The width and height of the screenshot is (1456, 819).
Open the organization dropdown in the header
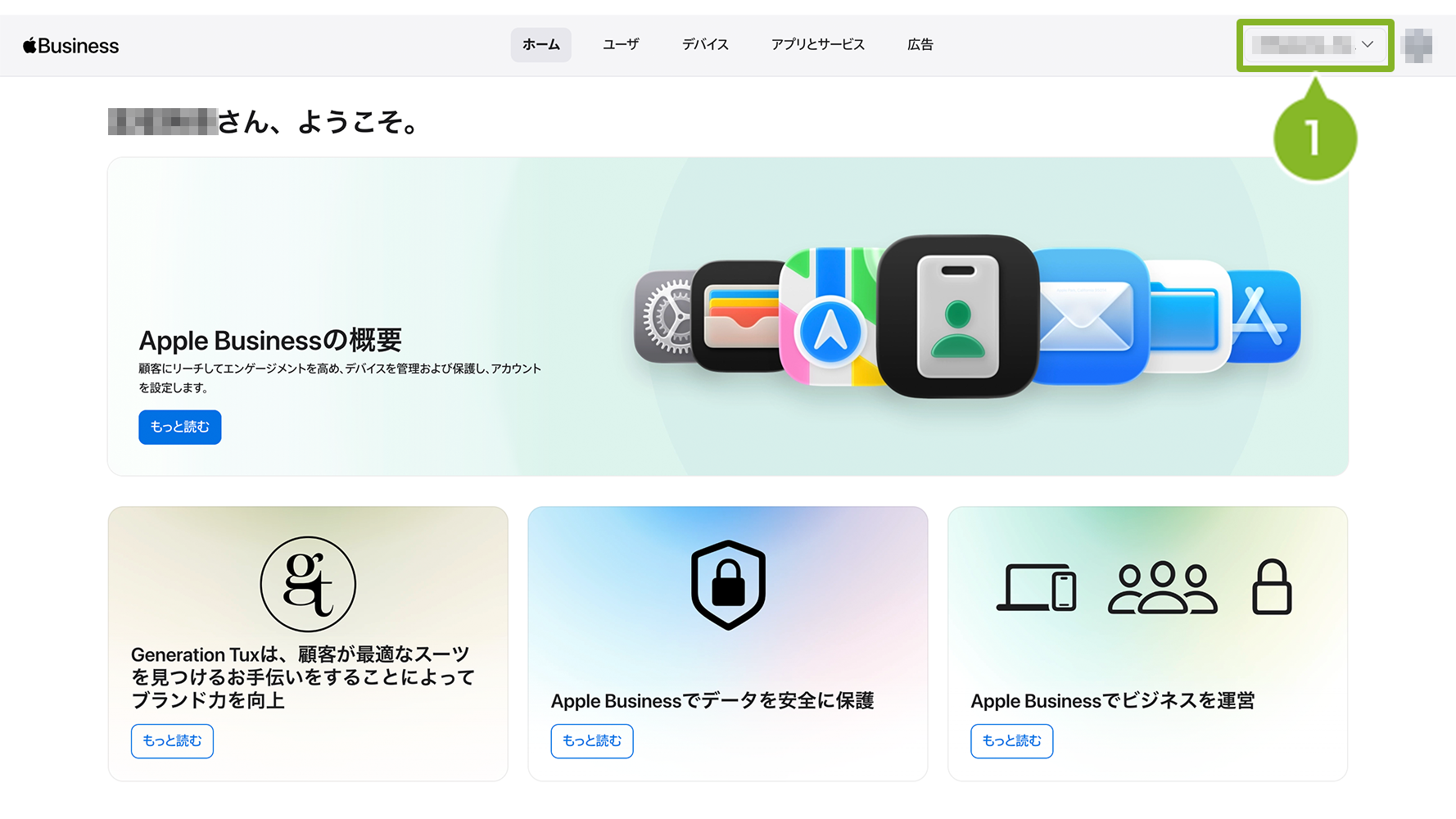pyautogui.click(x=1314, y=45)
